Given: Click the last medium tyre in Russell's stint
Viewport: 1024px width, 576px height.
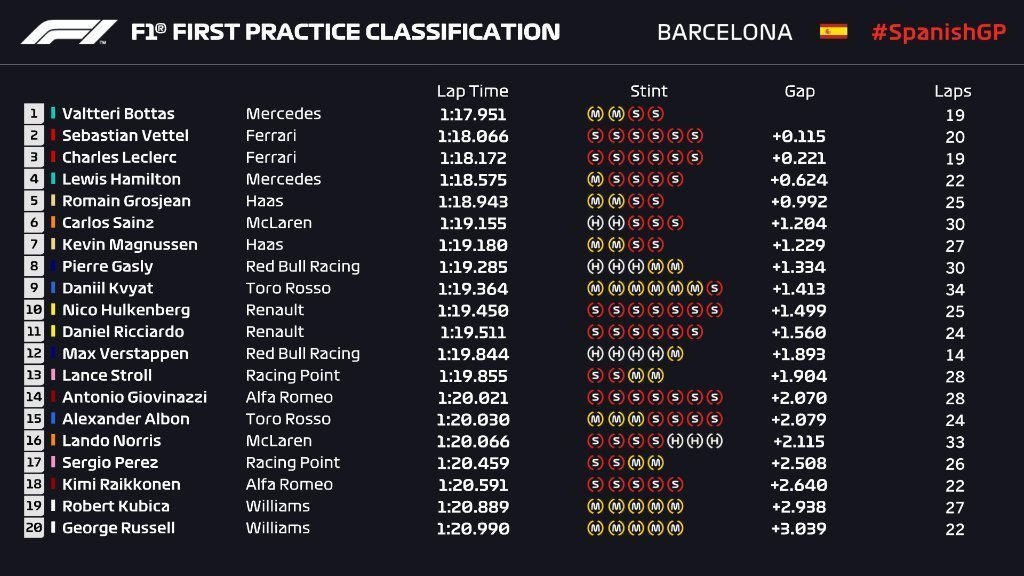Looking at the screenshot, I should [675, 528].
